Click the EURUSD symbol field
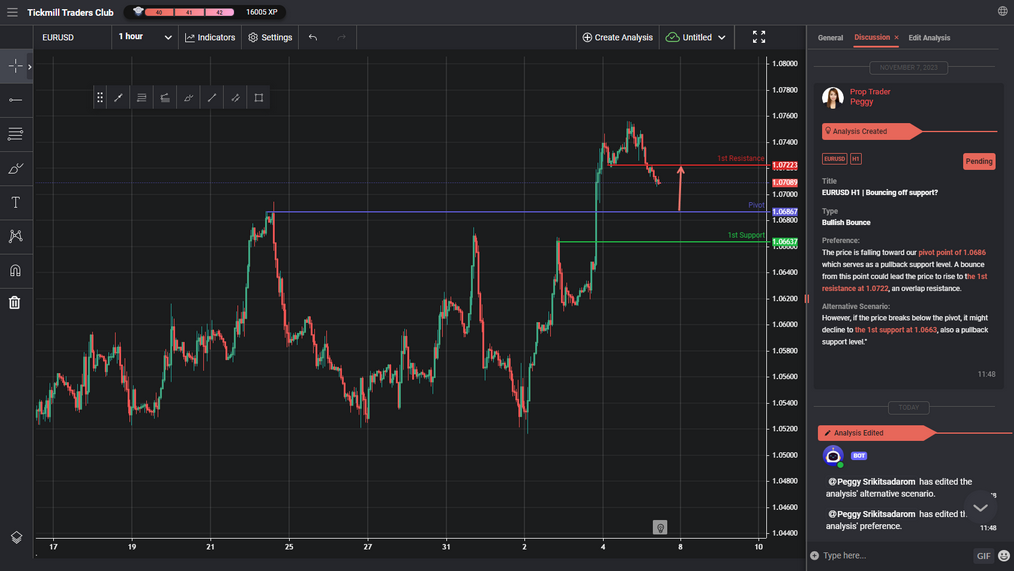This screenshot has width=1014, height=572. 72,37
